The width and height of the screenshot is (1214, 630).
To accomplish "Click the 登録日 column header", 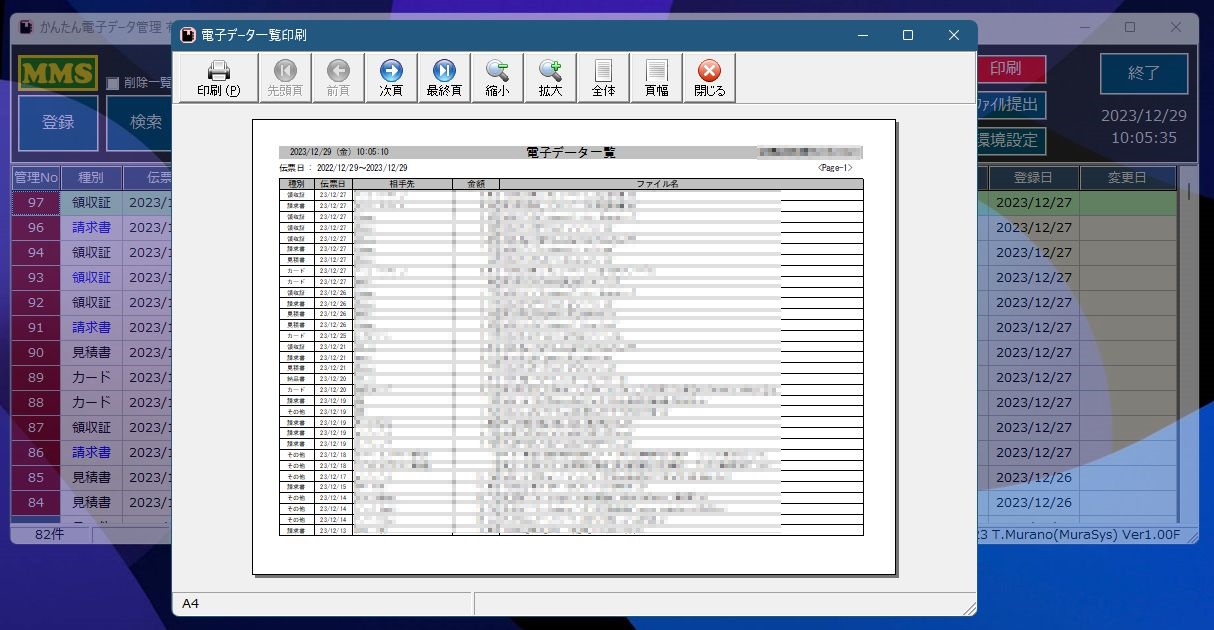I will pyautogui.click(x=1033, y=178).
